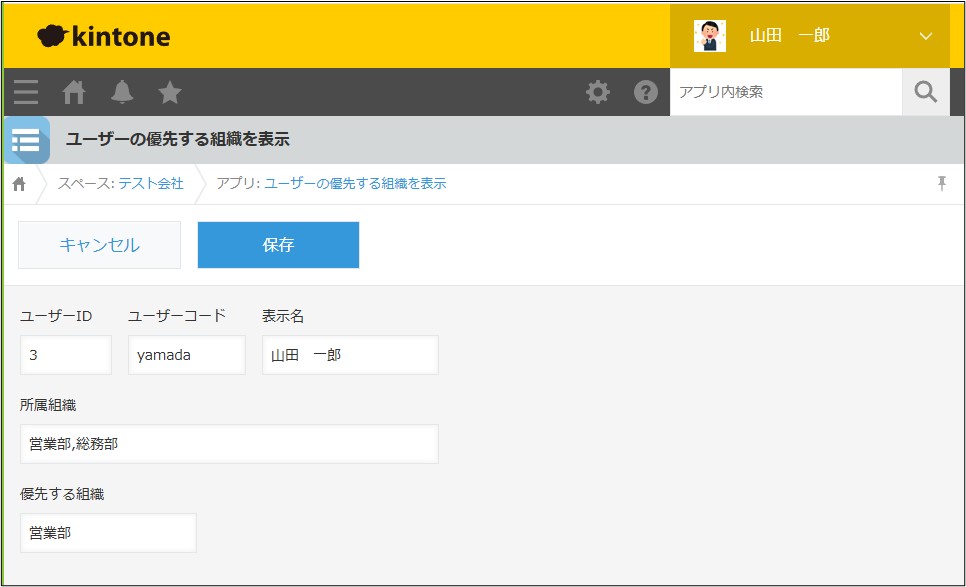The width and height of the screenshot is (966, 587).
Task: Click the pin icon at right of breadcrumb
Action: click(942, 183)
